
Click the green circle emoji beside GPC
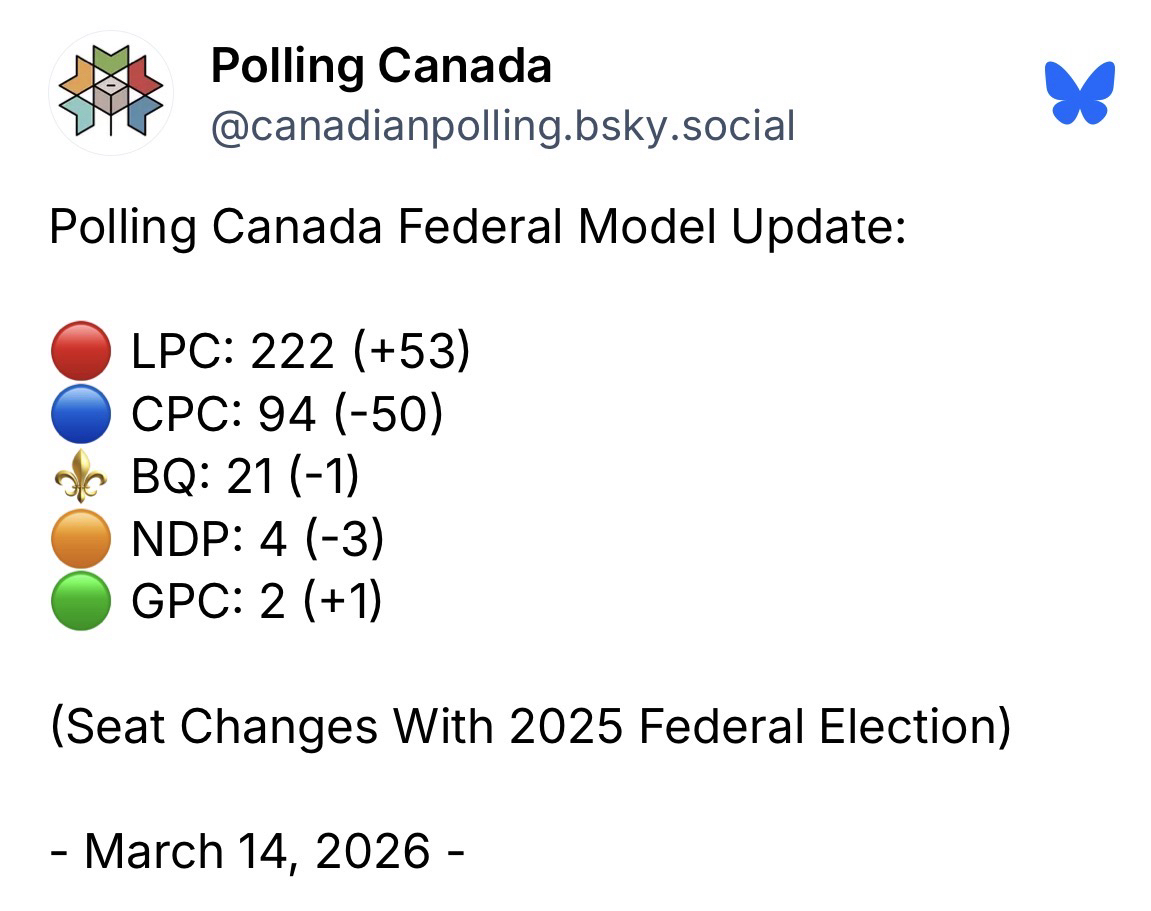click(x=79, y=602)
